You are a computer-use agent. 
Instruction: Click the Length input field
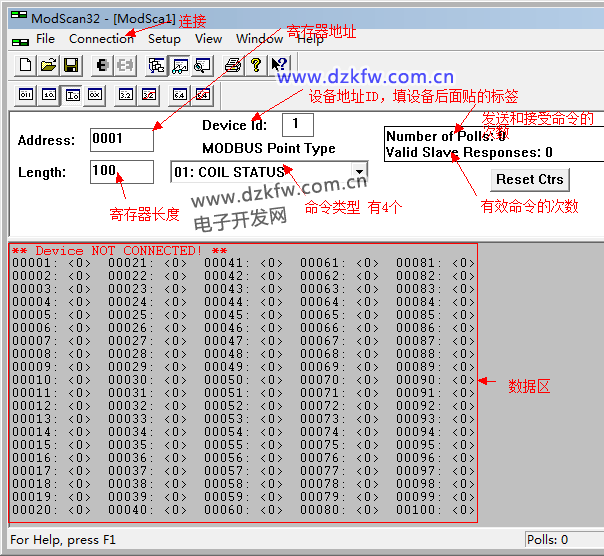click(121, 172)
